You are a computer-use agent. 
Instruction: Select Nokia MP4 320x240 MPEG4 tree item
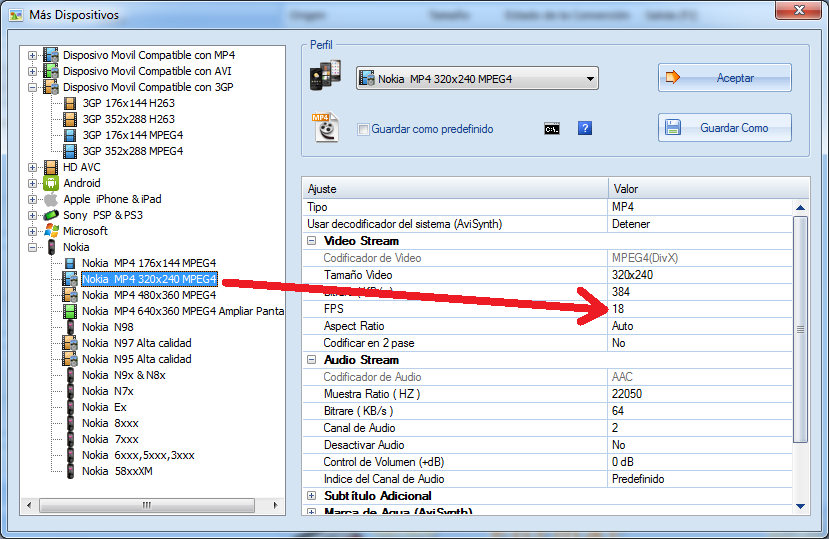[149, 279]
